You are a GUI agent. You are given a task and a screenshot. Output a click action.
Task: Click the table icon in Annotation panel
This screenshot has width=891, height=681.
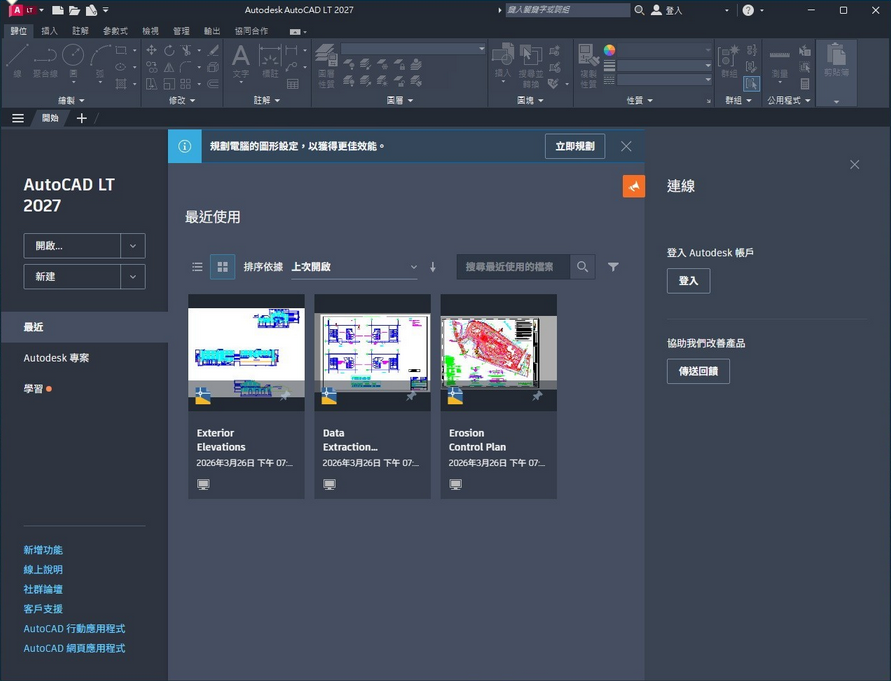click(x=293, y=84)
